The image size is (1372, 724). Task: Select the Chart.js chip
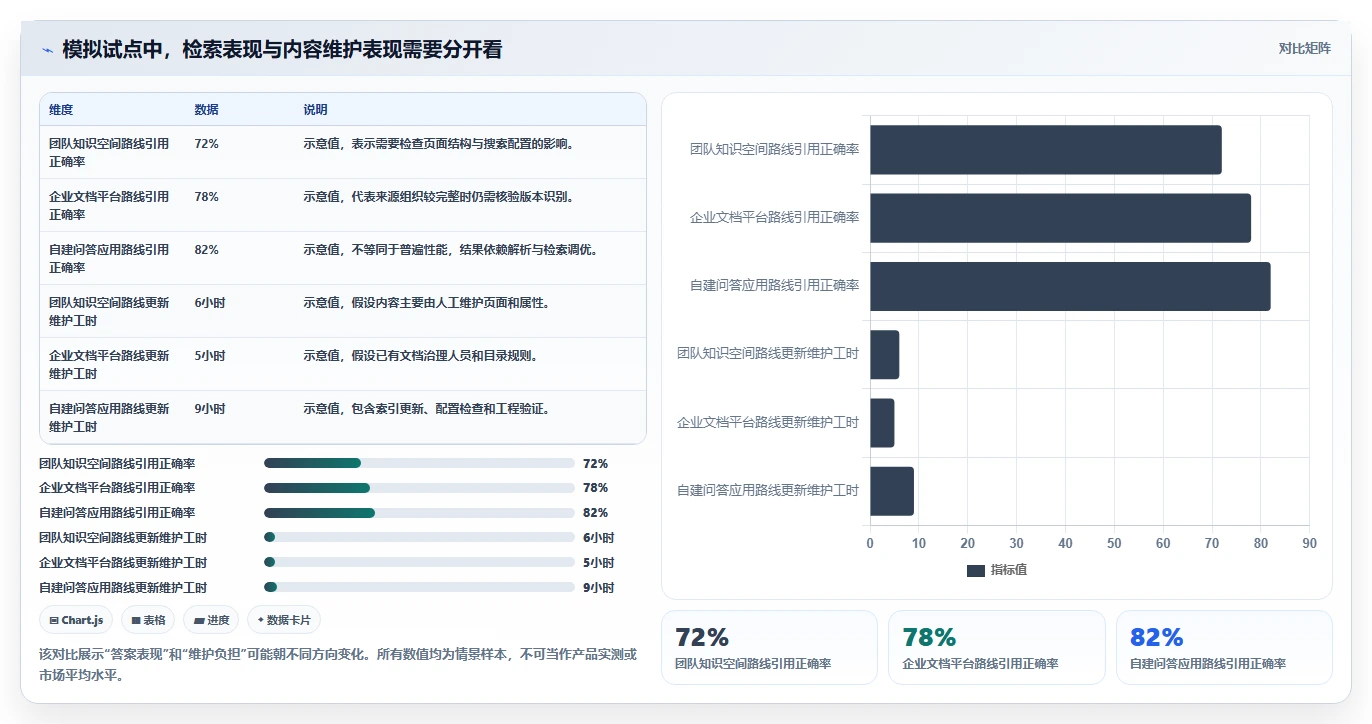(77, 620)
